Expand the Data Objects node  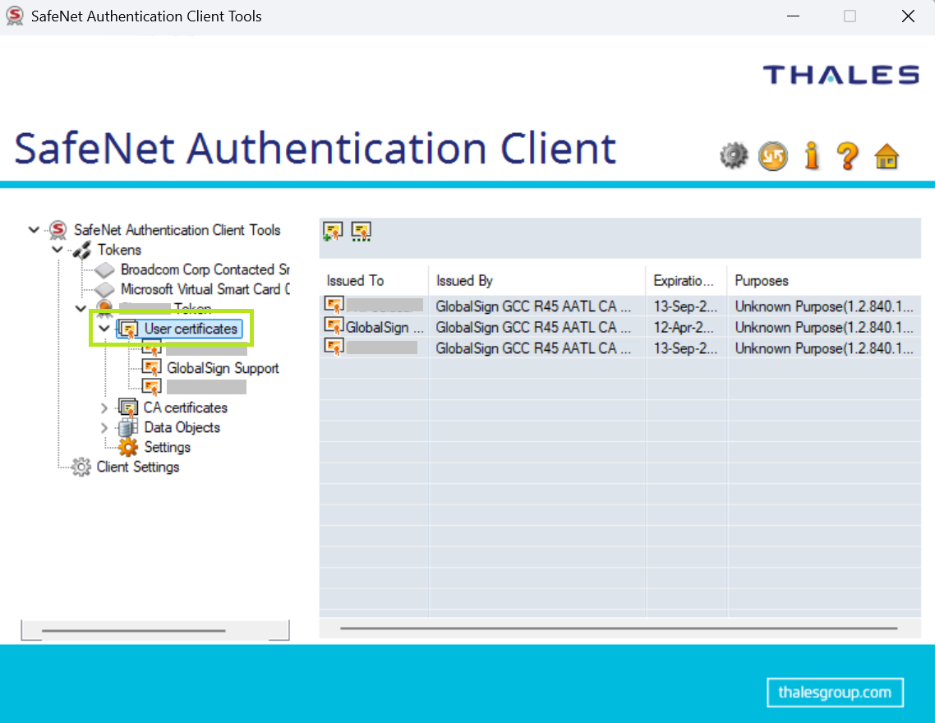click(104, 428)
